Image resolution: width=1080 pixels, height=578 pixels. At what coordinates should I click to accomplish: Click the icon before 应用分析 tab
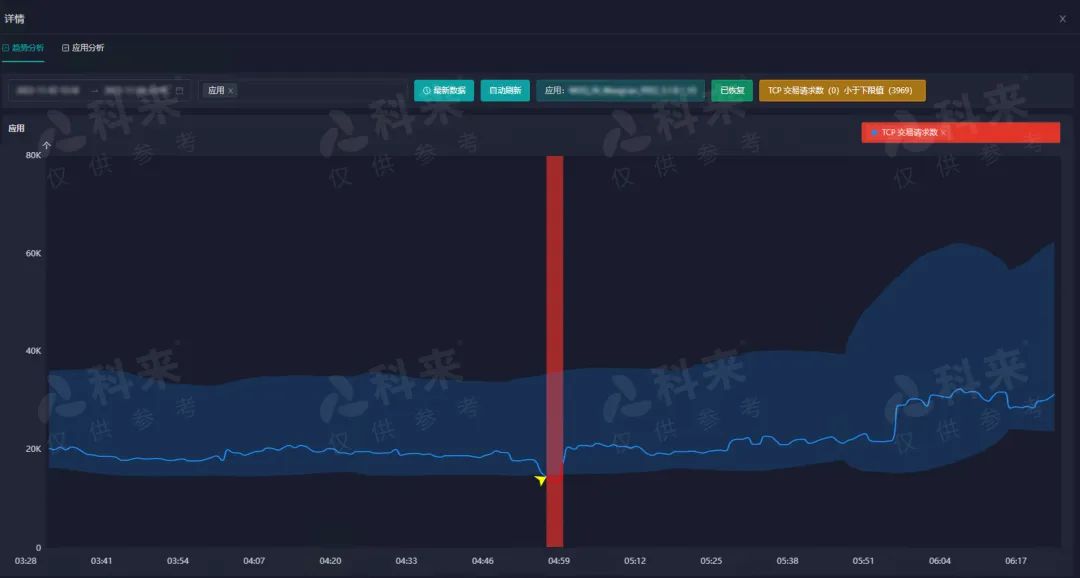(x=65, y=48)
